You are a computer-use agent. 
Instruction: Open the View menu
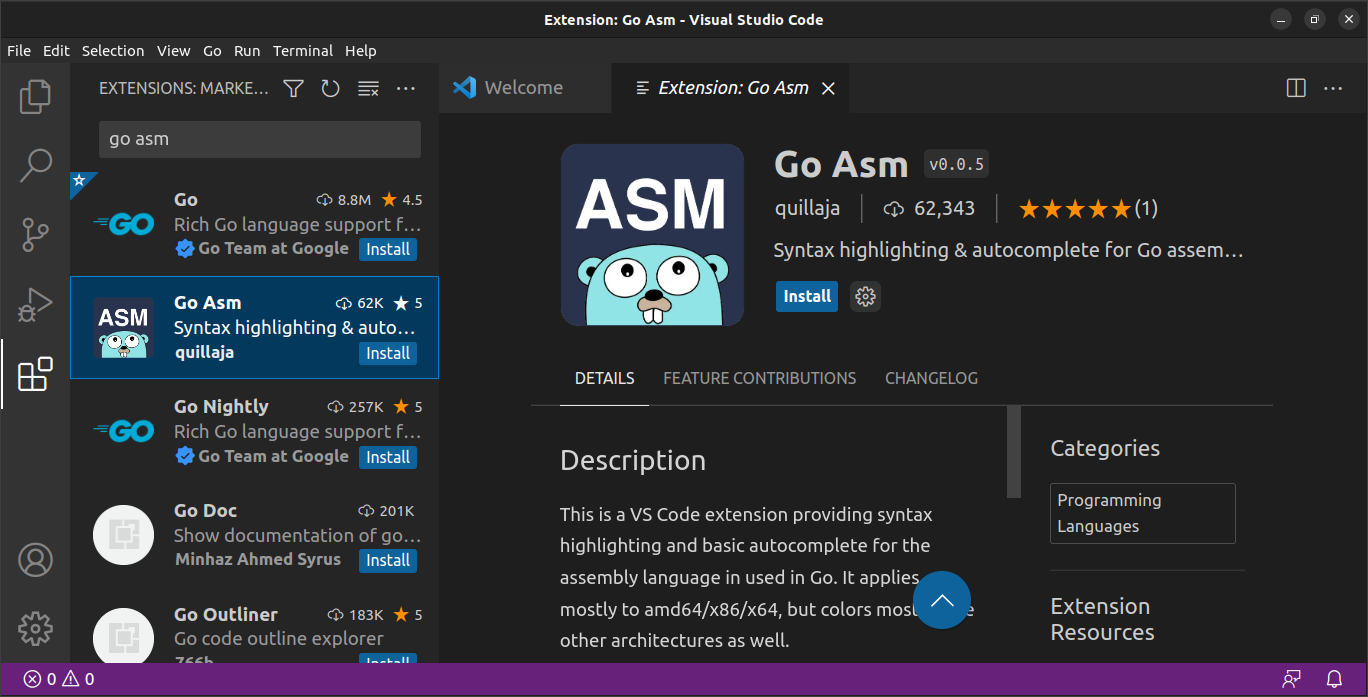pos(173,51)
